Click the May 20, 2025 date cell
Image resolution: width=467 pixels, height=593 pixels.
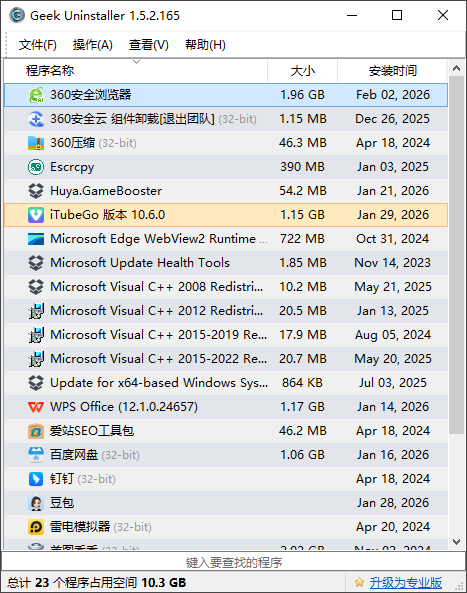coord(393,359)
